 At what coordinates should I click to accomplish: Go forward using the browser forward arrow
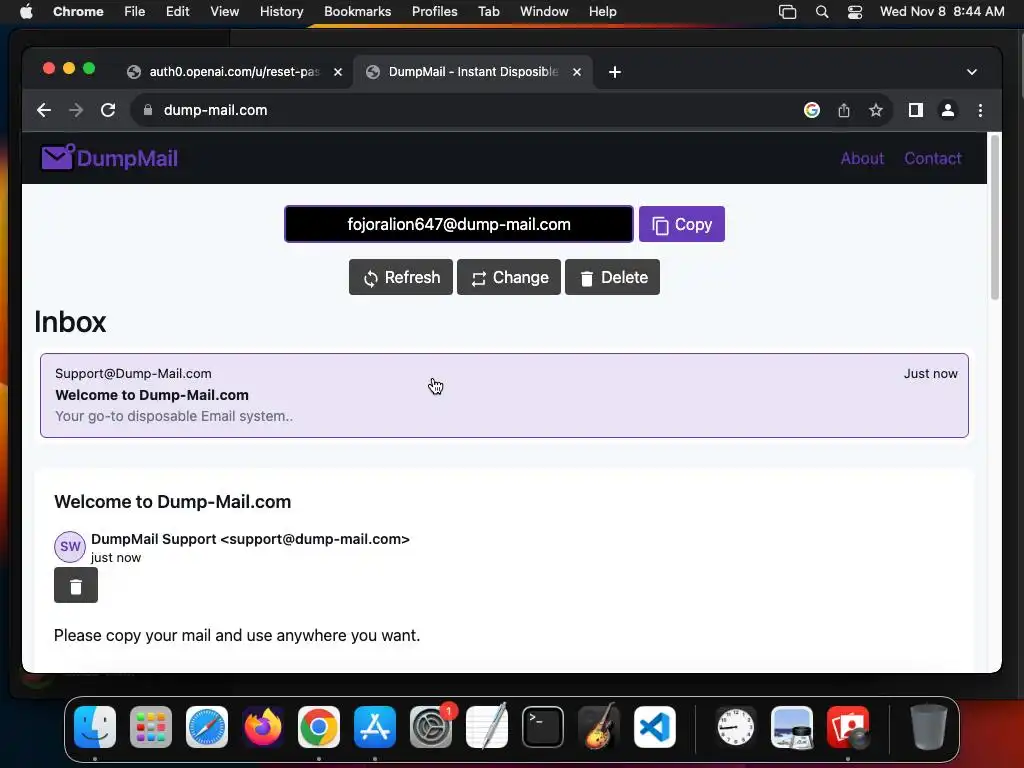(x=76, y=110)
